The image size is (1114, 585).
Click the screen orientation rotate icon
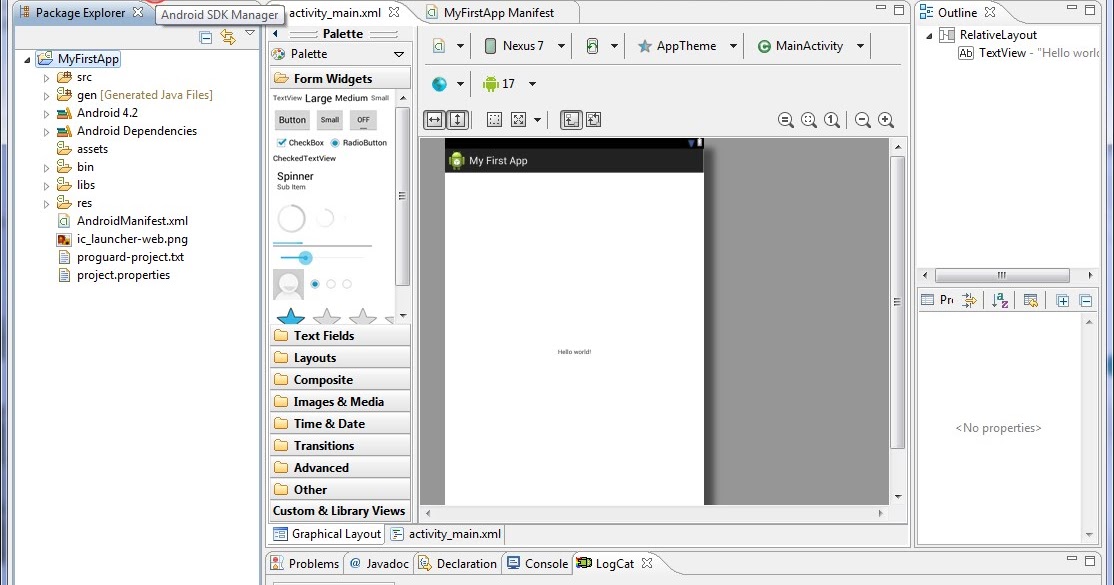pos(592,46)
